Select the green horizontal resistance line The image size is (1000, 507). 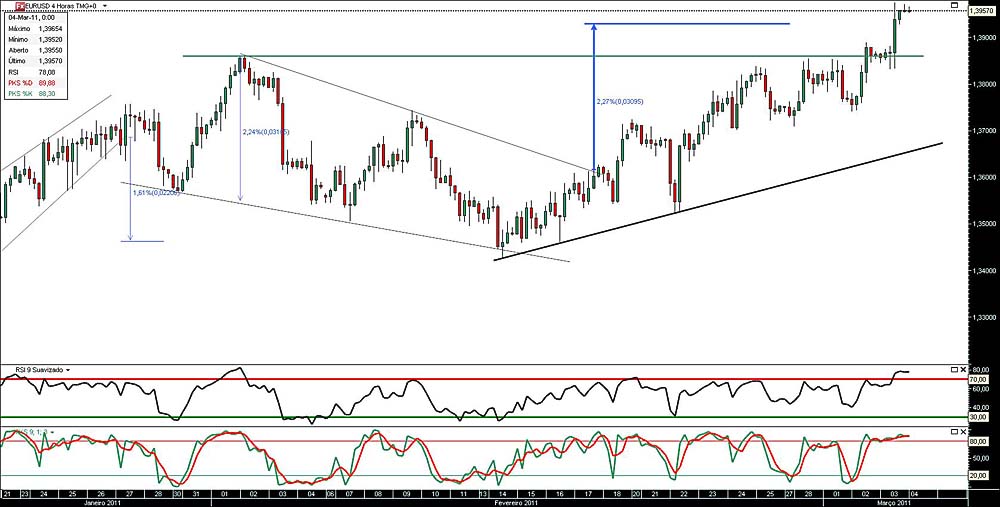point(553,56)
